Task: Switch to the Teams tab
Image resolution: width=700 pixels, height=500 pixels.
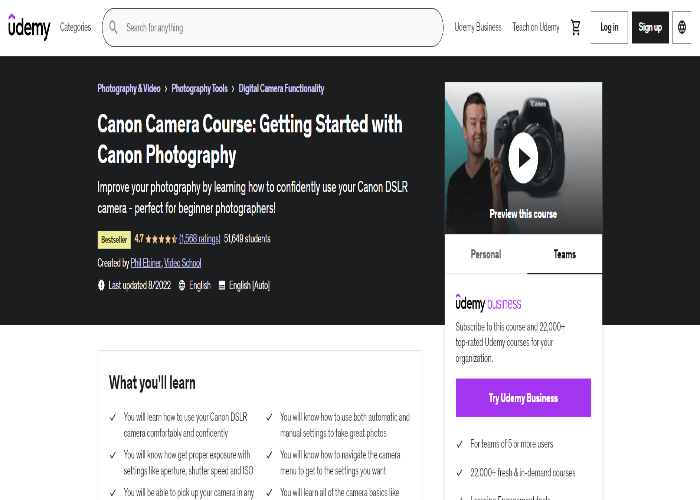Action: [565, 254]
